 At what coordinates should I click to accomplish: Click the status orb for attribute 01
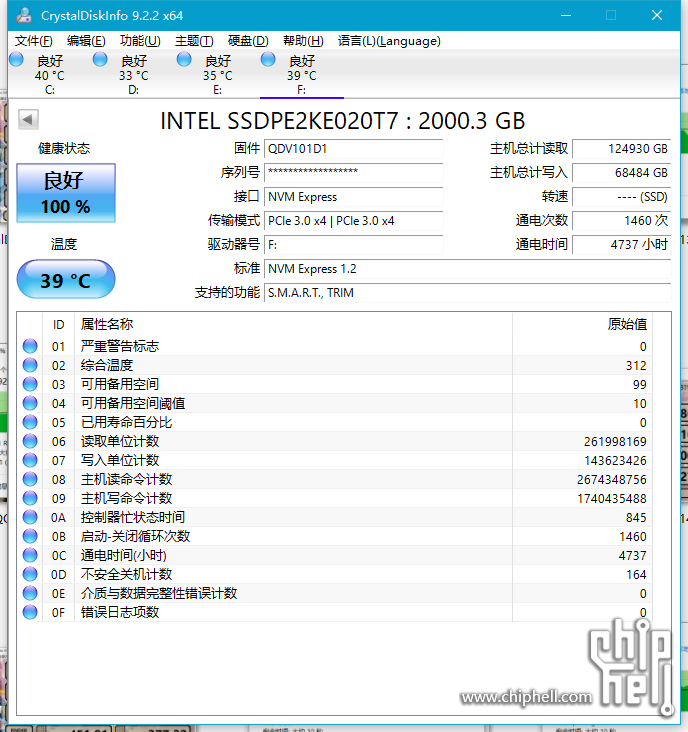pyautogui.click(x=30, y=346)
